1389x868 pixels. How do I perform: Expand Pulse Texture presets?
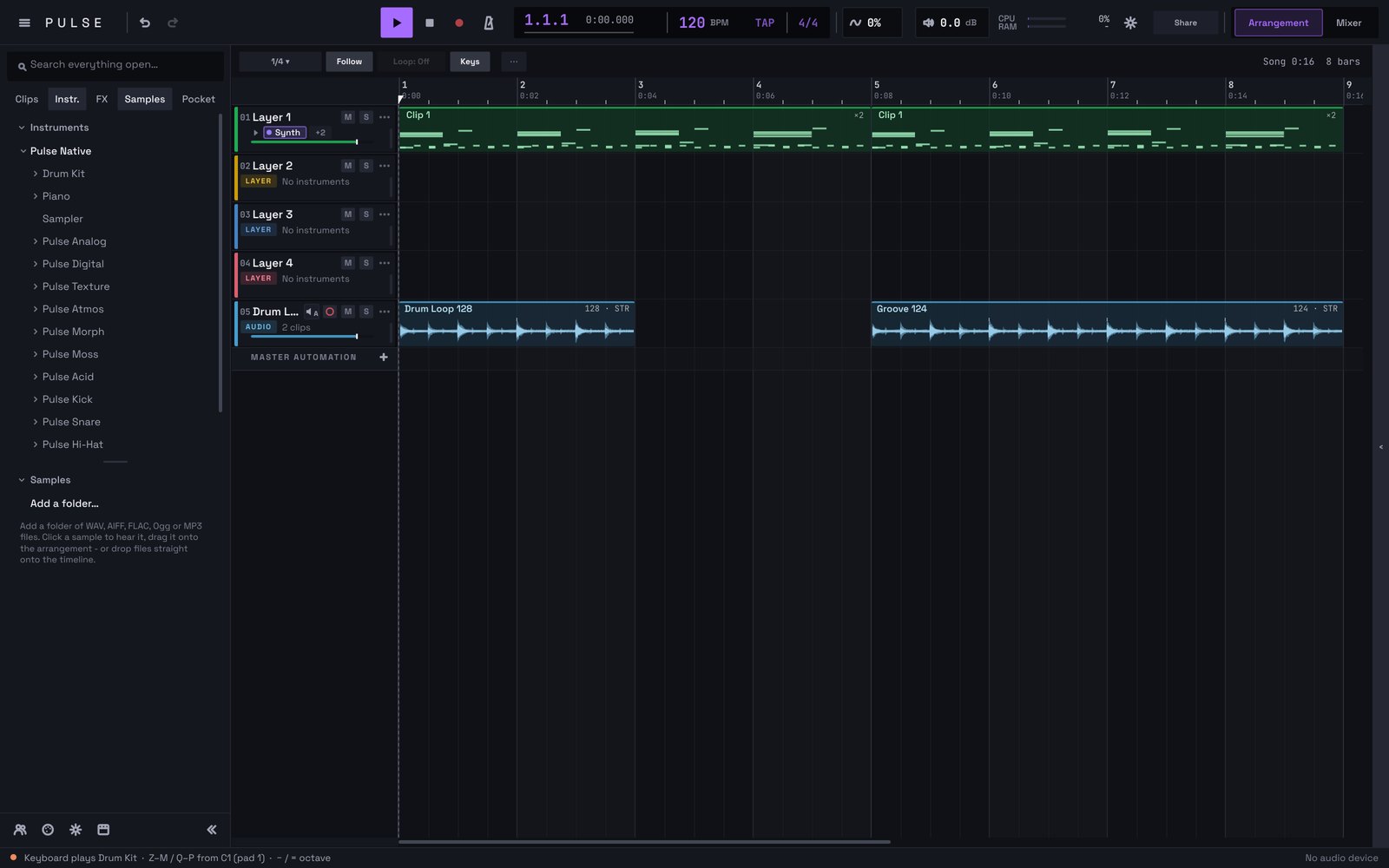click(x=35, y=286)
